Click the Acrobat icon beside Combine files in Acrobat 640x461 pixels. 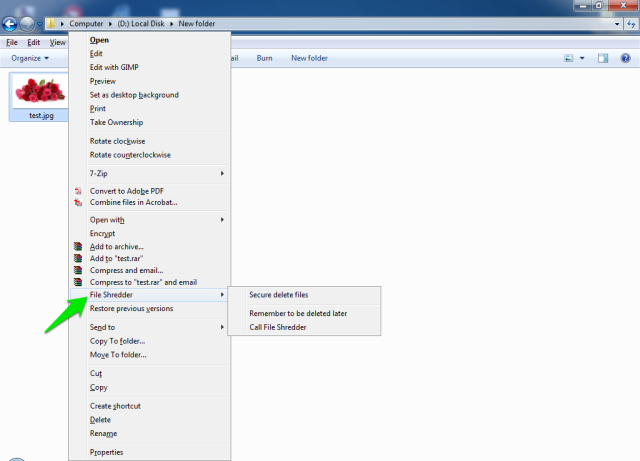pyautogui.click(x=78, y=202)
